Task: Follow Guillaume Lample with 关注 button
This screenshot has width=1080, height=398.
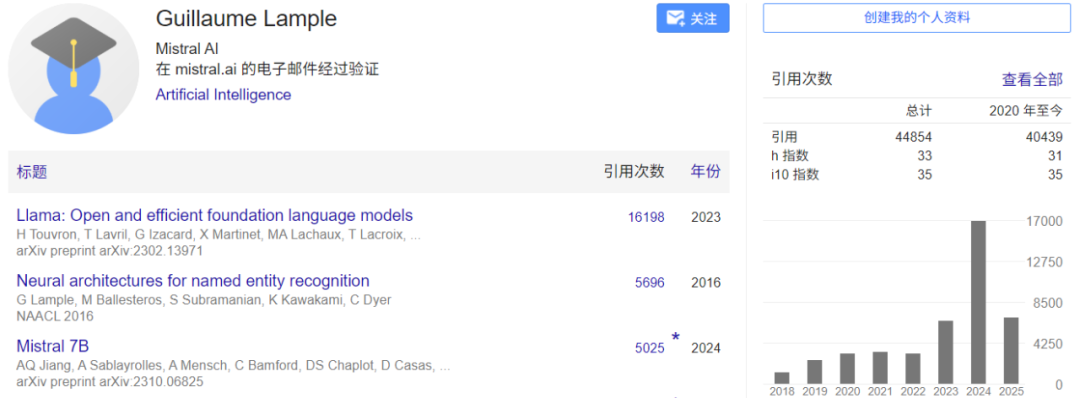Action: coord(692,19)
